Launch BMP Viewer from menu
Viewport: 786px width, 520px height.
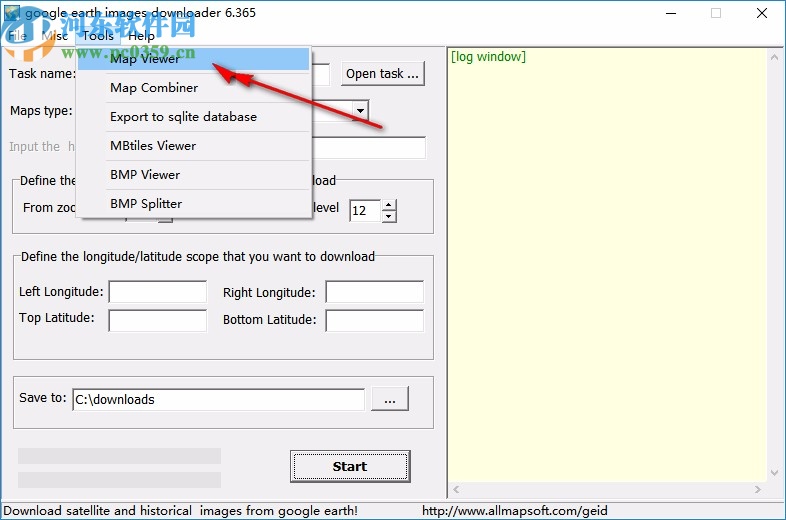click(193, 175)
